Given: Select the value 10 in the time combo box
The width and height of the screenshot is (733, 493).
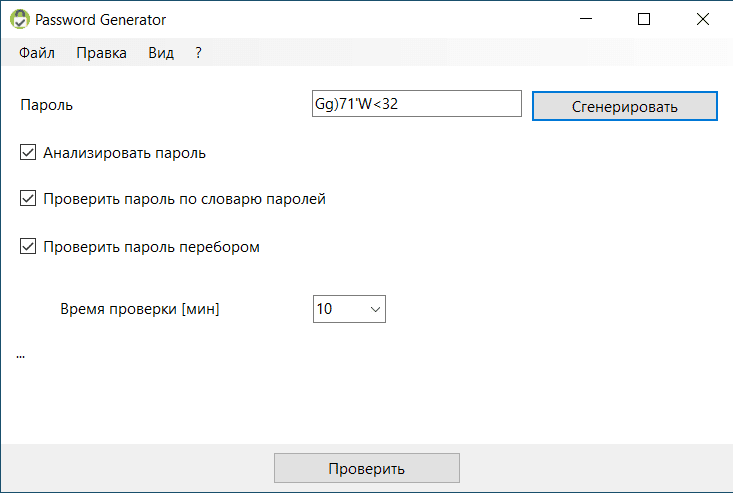Looking at the screenshot, I should 338,309.
